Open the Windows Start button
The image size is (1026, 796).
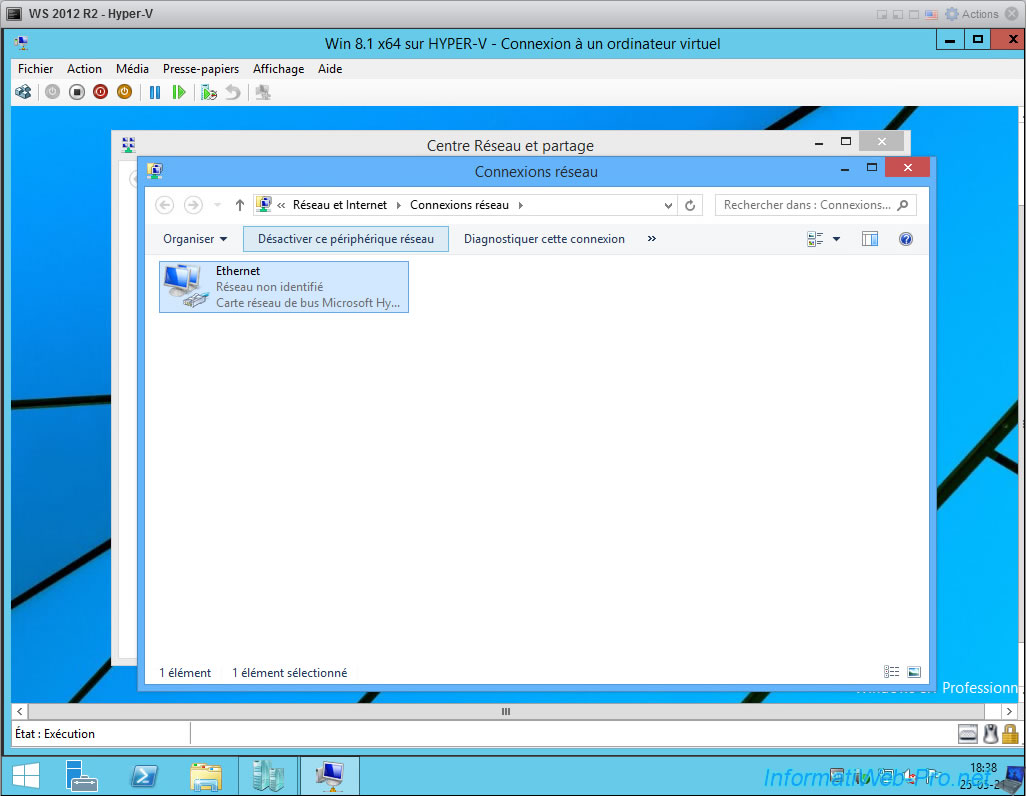click(26, 776)
